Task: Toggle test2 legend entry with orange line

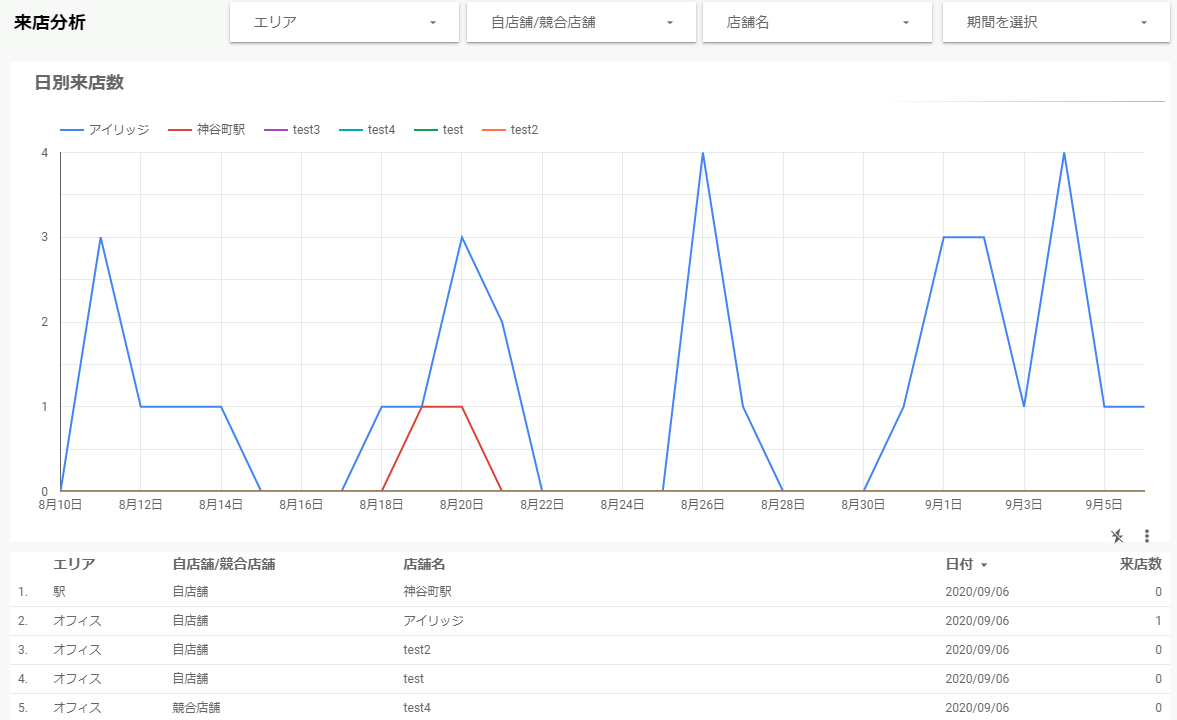Action: pos(510,130)
